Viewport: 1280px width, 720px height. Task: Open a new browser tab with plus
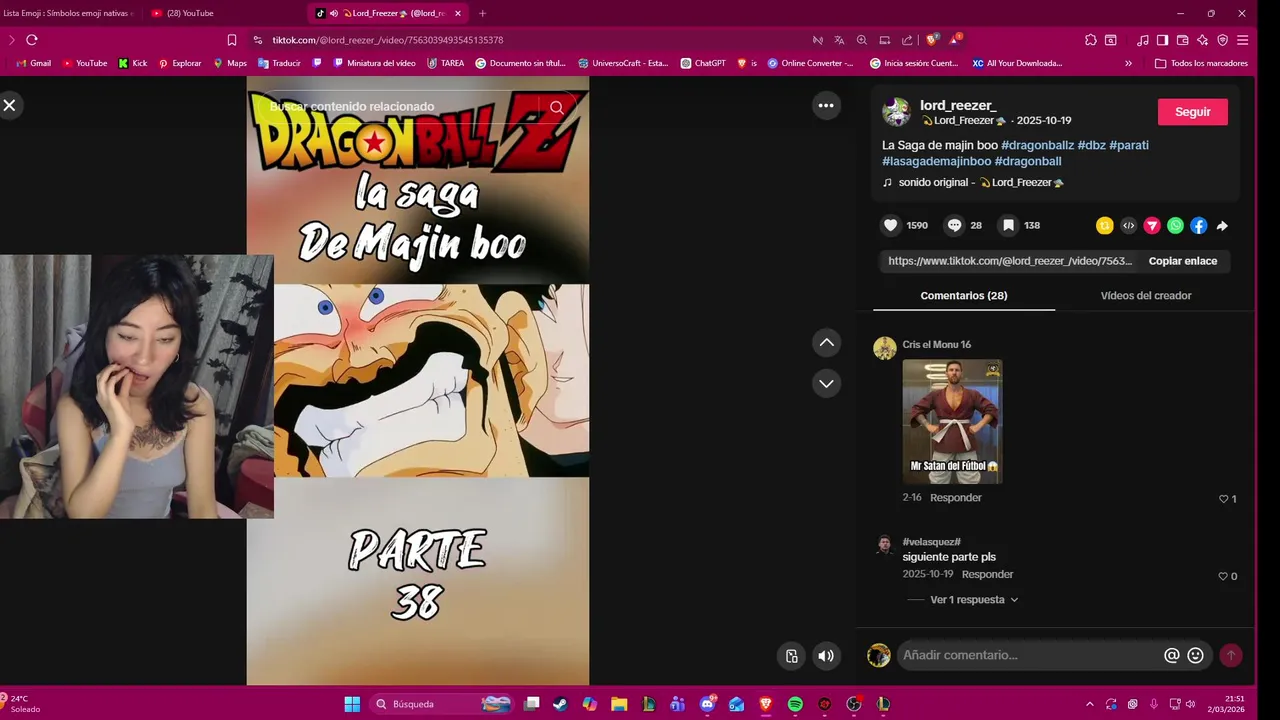coord(482,13)
